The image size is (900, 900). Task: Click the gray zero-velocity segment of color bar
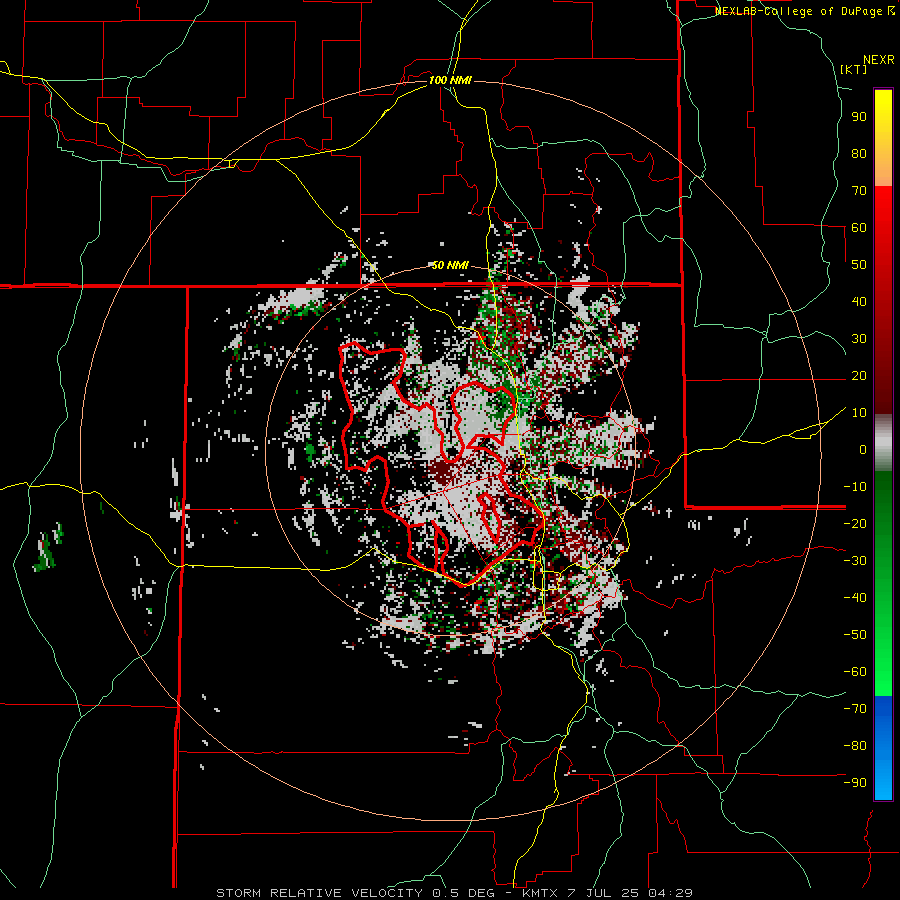click(x=883, y=443)
